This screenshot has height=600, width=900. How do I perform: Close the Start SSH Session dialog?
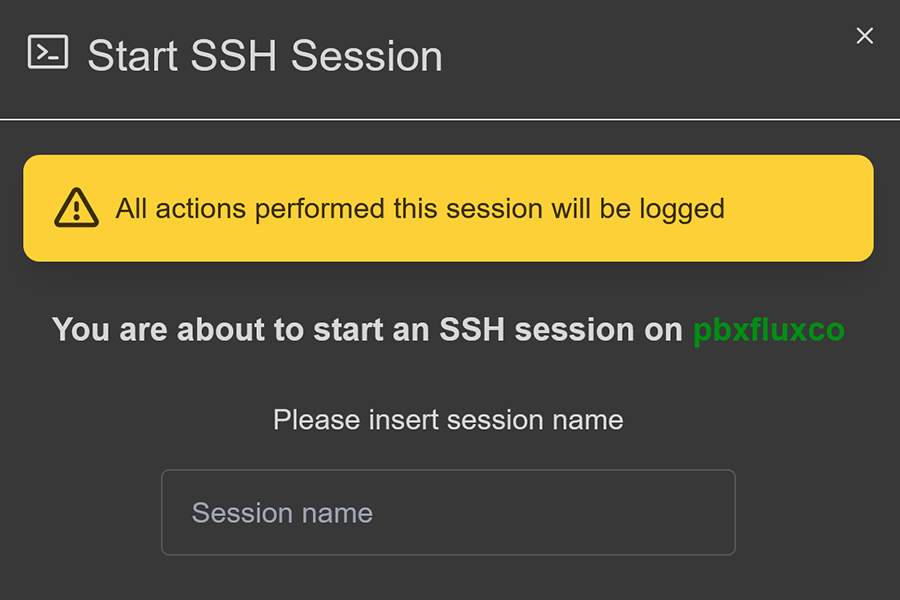pyautogui.click(x=865, y=36)
